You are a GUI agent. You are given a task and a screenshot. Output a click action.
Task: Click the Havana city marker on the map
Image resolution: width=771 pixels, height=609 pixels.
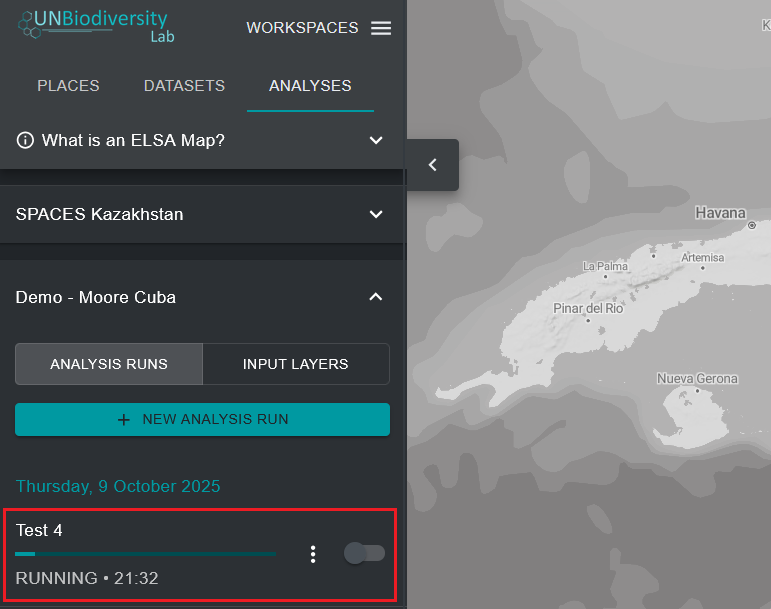pyautogui.click(x=751, y=226)
